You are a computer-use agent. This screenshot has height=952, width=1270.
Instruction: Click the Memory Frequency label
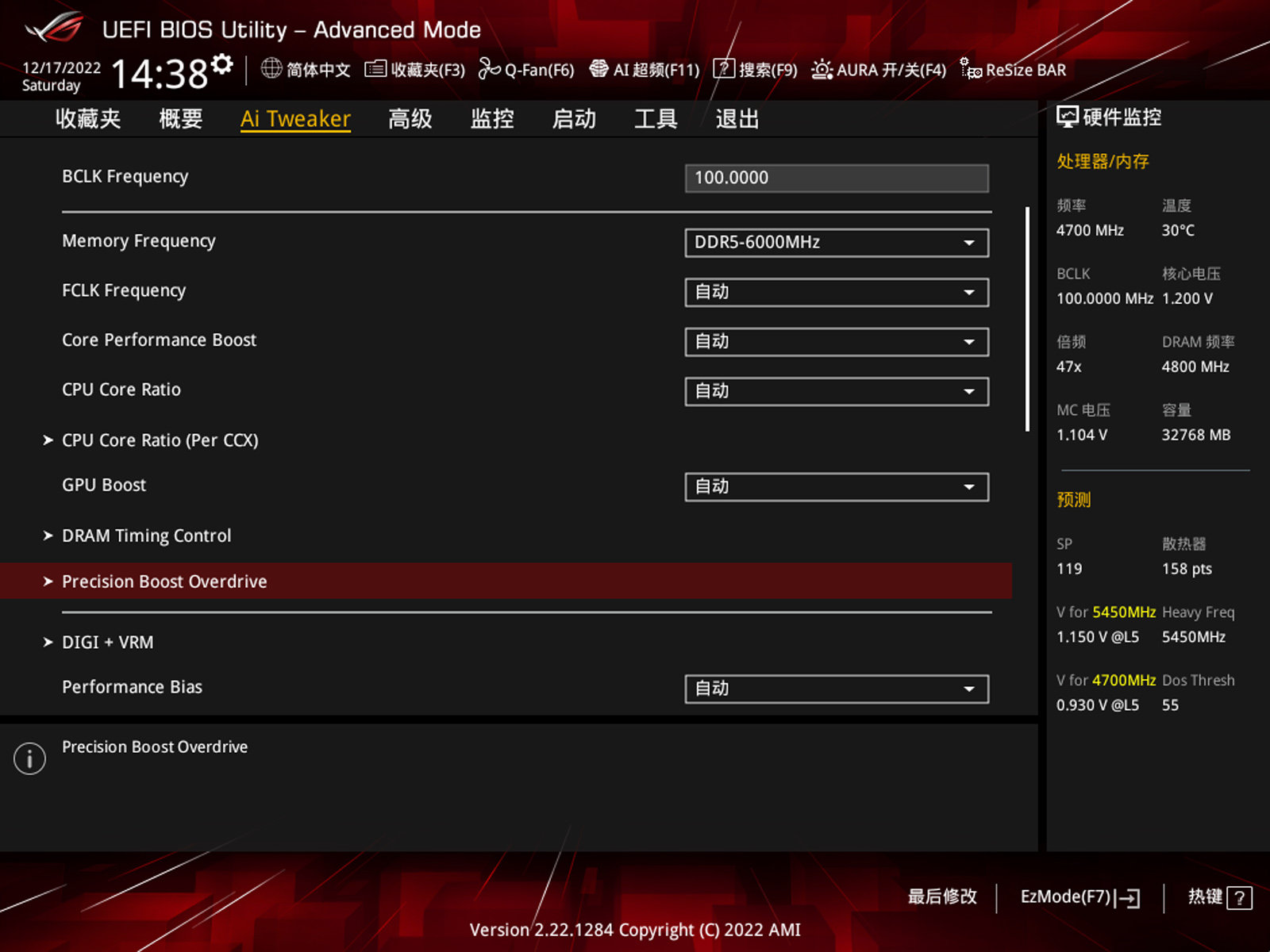tap(139, 241)
